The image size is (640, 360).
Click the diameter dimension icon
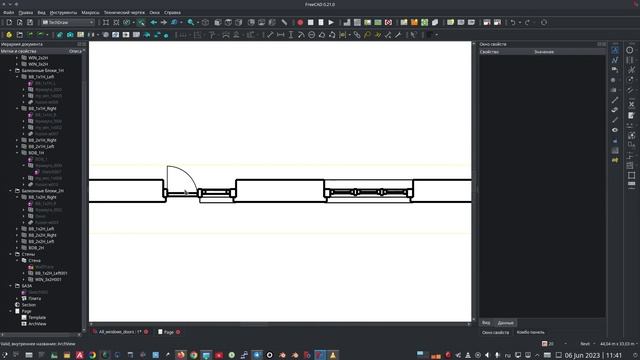[x=311, y=35]
